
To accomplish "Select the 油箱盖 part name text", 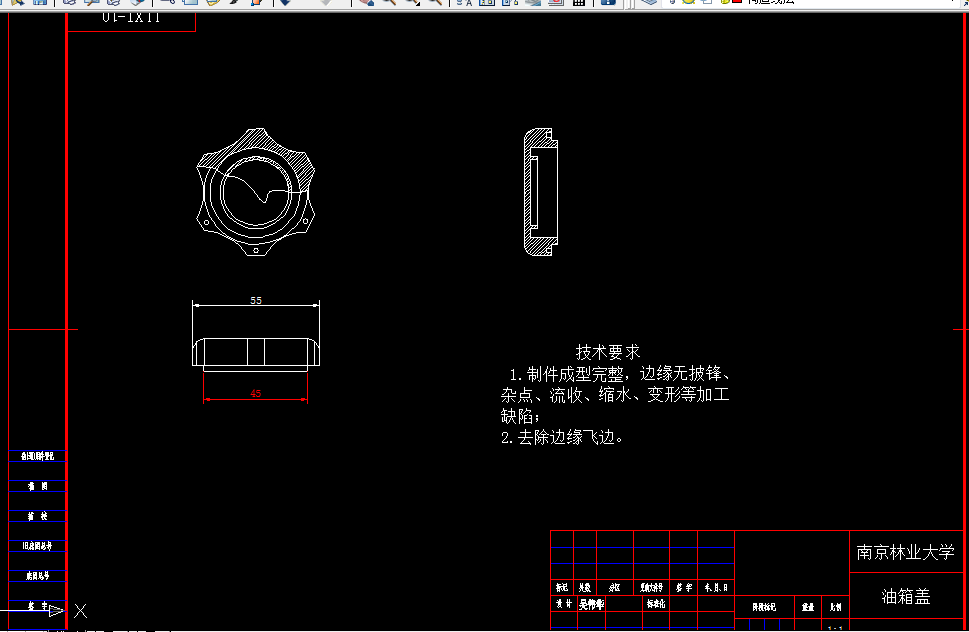I will pyautogui.click(x=905, y=597).
